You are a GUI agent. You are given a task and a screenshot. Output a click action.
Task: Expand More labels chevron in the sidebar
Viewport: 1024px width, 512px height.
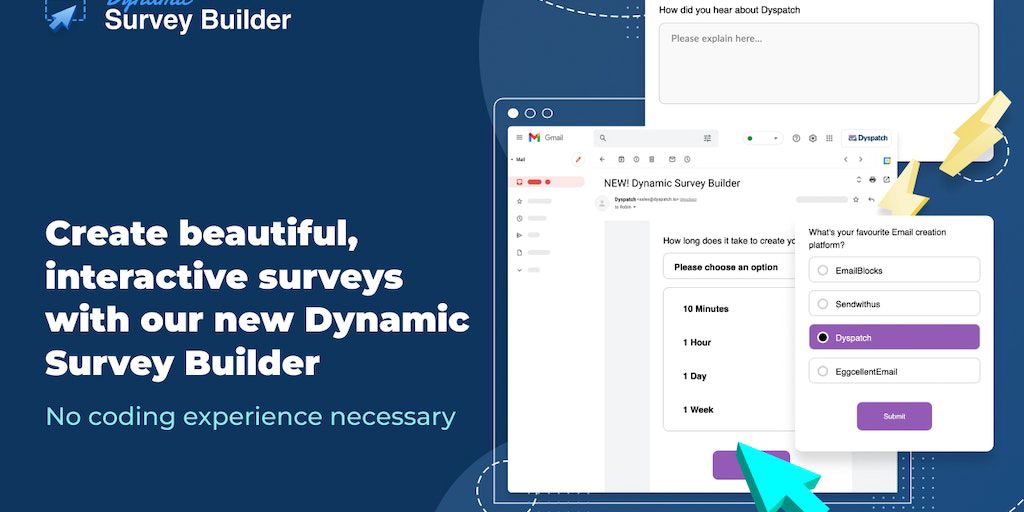(x=520, y=269)
